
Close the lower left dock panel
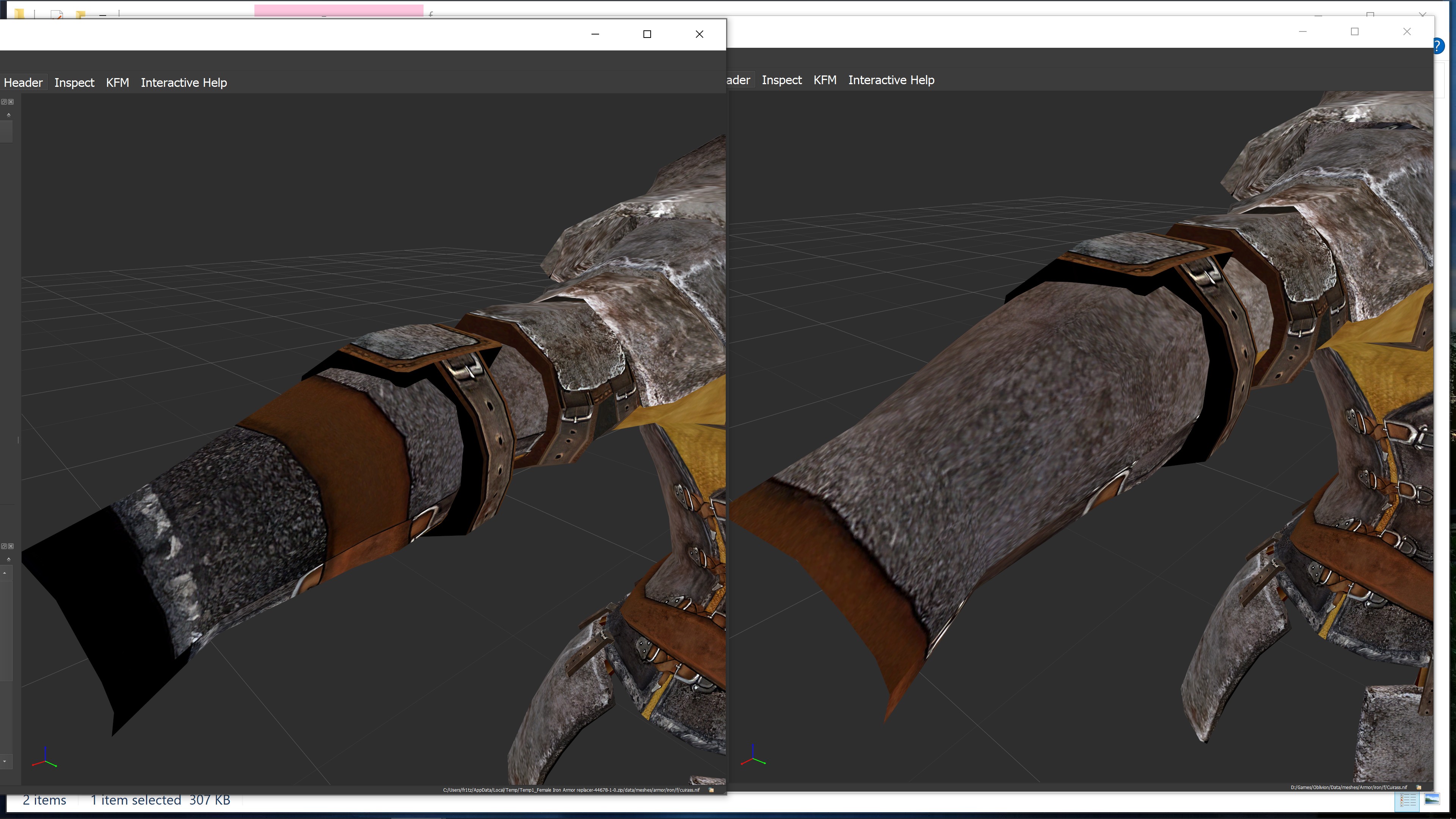point(11,546)
